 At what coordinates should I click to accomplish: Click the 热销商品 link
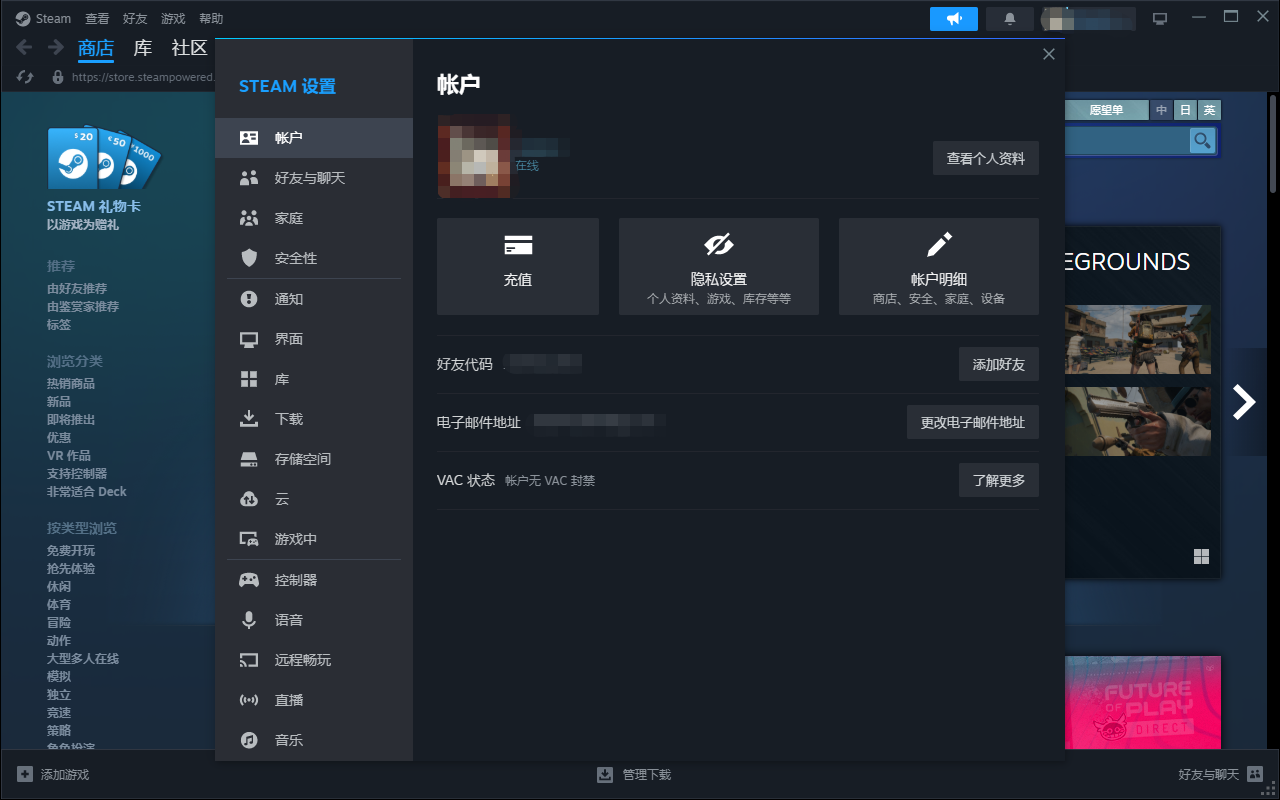click(x=71, y=383)
